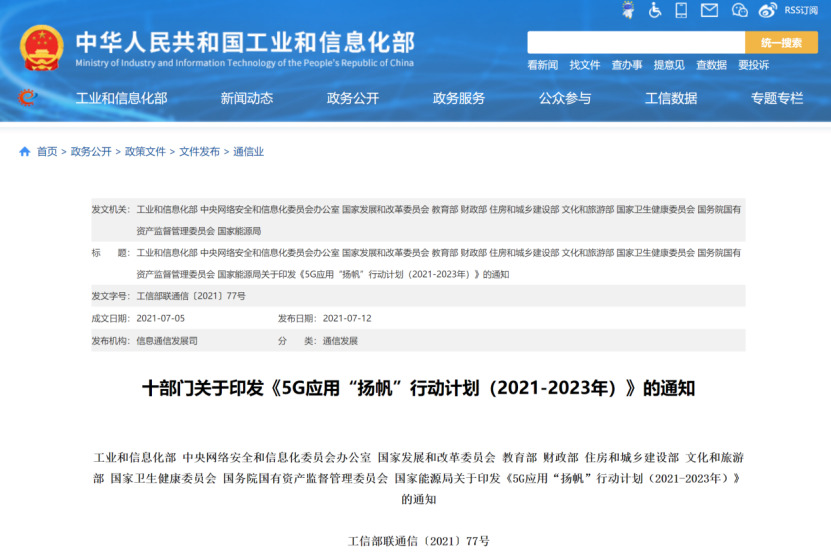
Task: Click the envelope mail icon
Action: click(x=709, y=10)
